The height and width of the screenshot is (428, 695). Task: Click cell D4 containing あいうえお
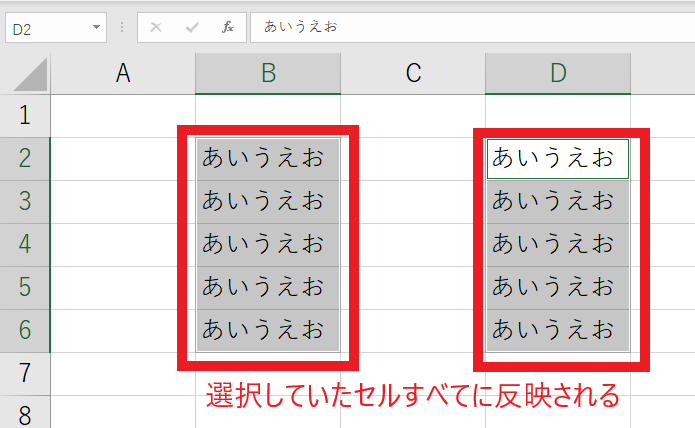558,245
